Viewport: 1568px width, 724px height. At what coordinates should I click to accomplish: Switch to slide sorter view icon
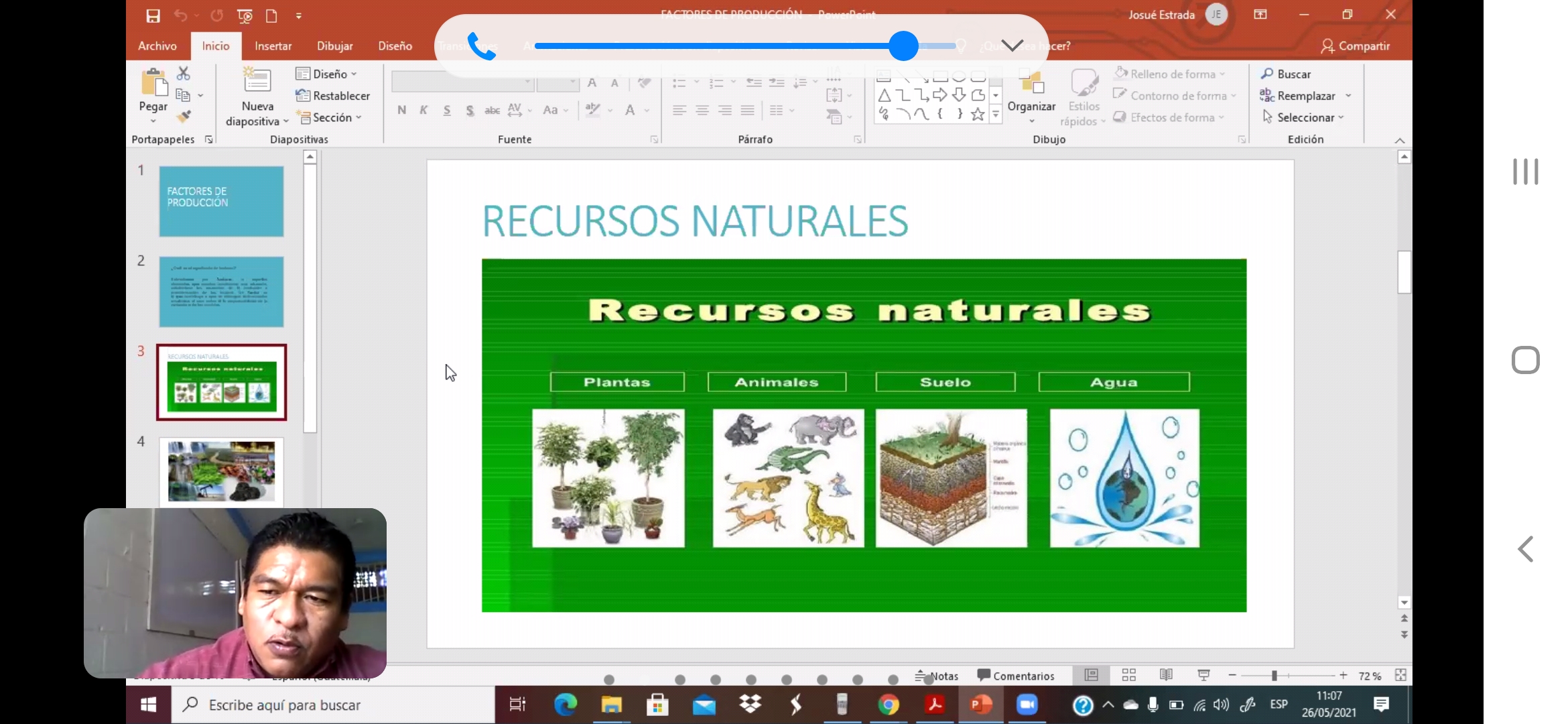tap(1129, 675)
